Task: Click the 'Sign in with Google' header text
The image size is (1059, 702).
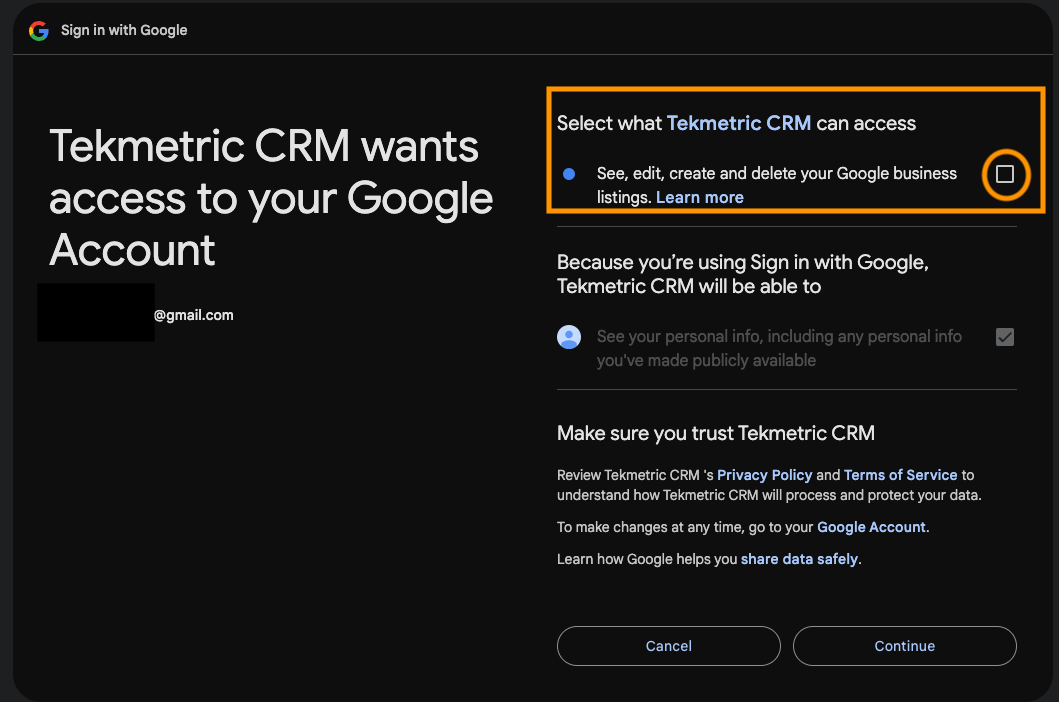Action: pos(124,30)
